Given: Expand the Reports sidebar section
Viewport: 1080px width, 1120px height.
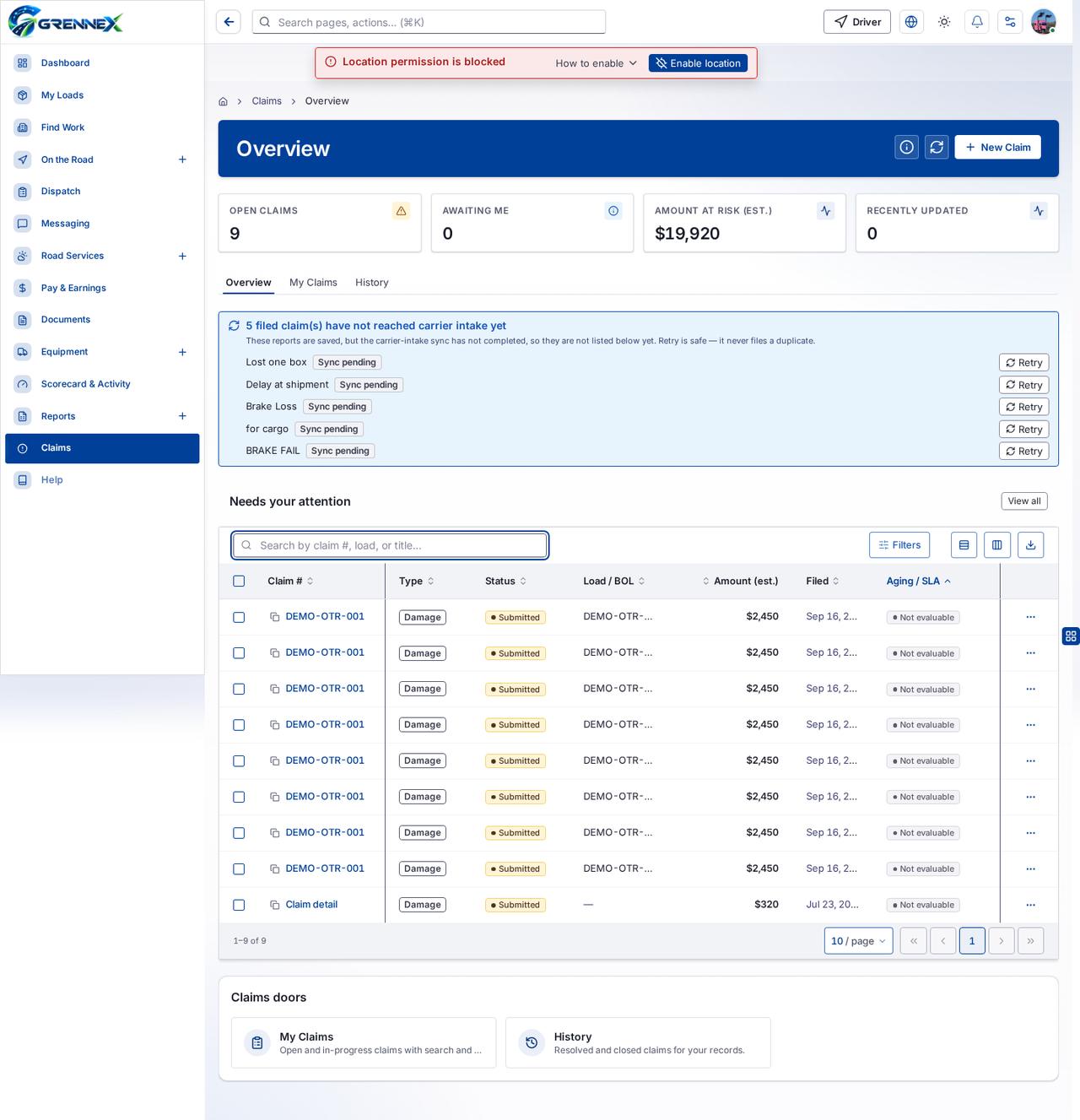Looking at the screenshot, I should coord(182,416).
